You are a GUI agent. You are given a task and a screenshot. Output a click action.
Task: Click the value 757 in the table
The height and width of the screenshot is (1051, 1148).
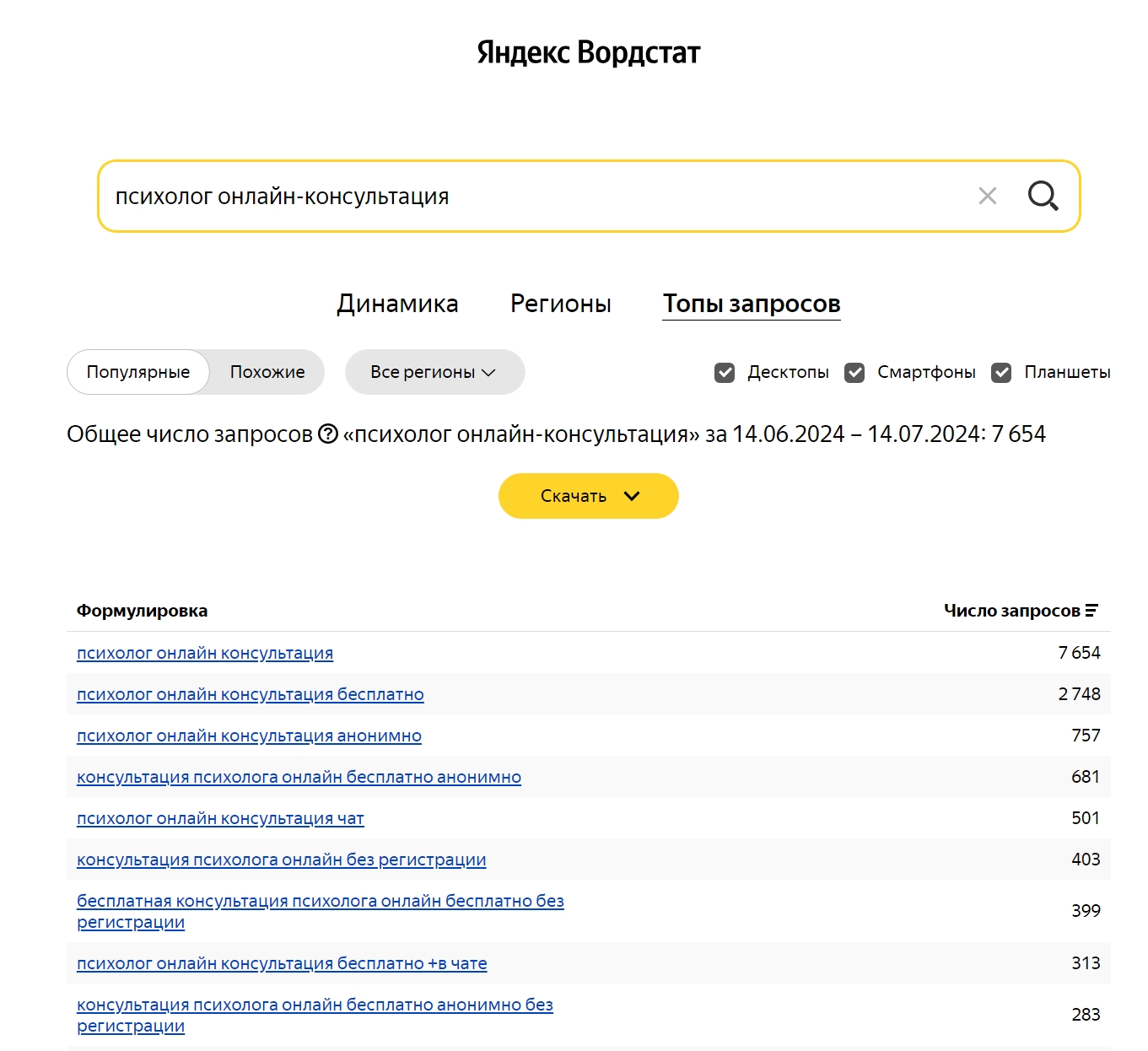(1086, 736)
